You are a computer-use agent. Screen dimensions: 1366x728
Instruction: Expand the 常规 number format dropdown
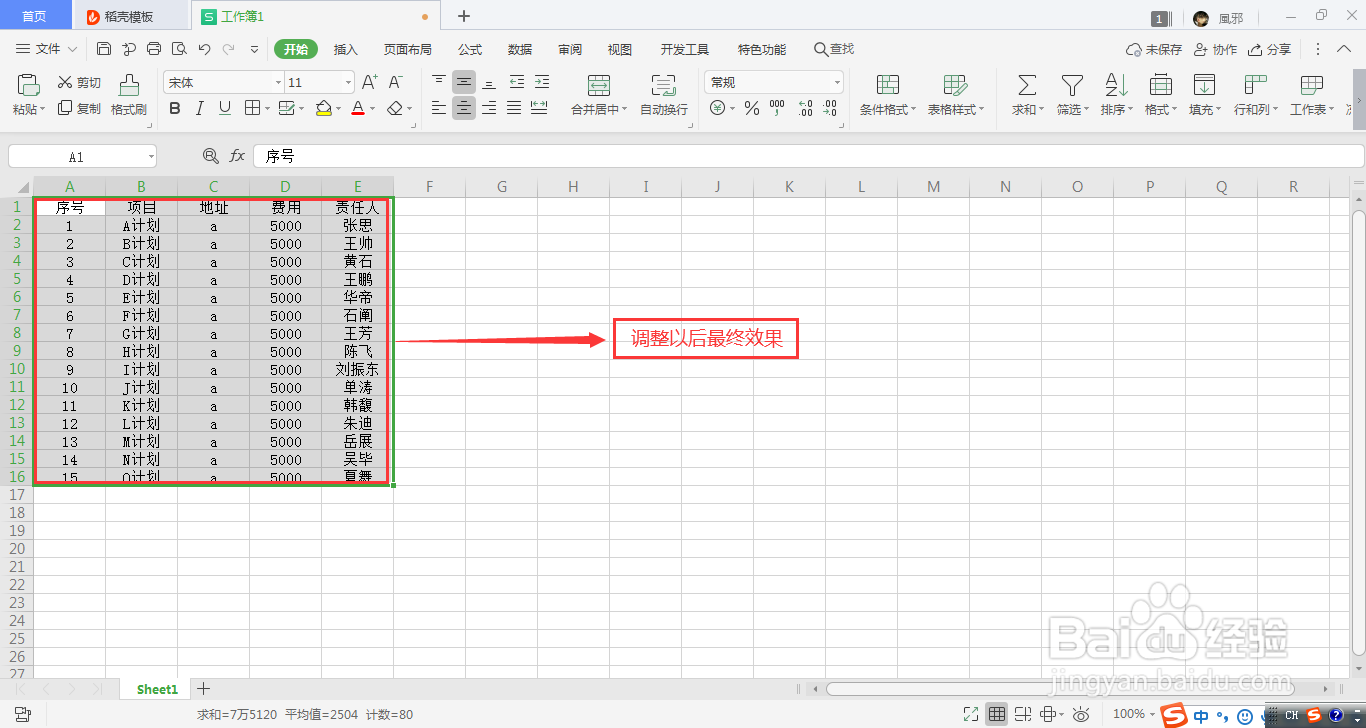[x=836, y=82]
